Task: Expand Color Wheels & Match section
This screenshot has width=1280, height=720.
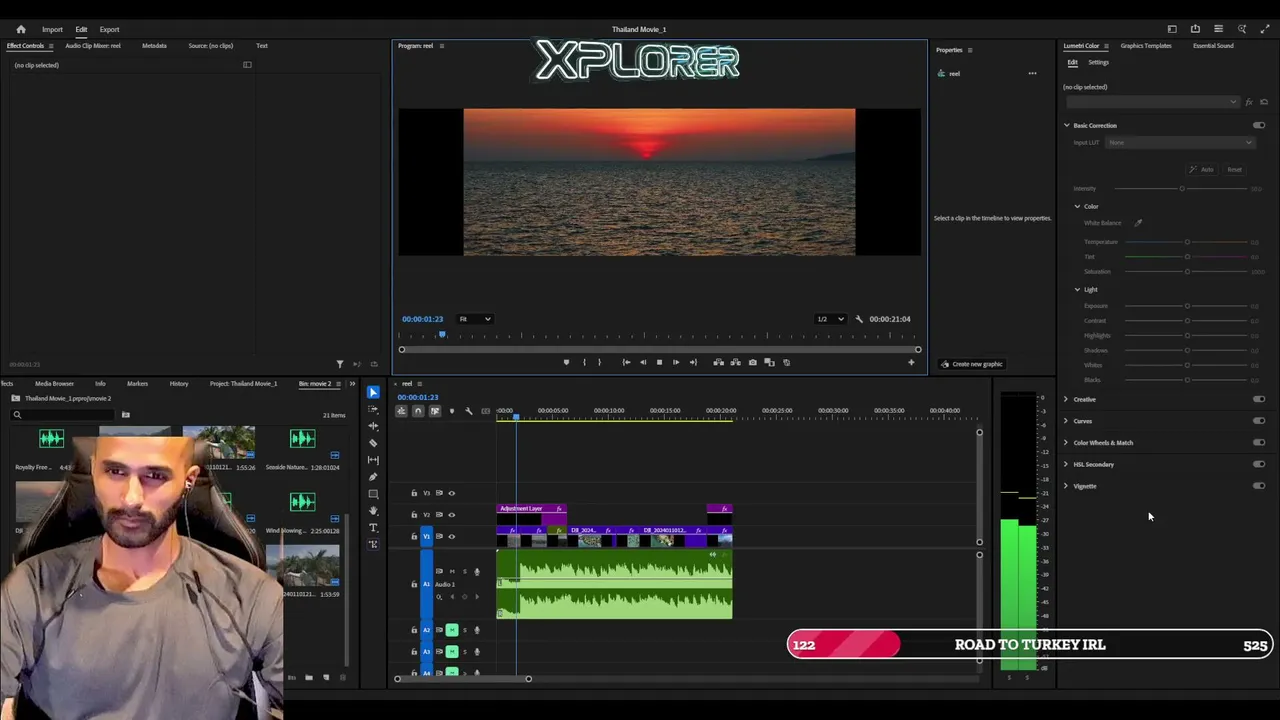Action: (1066, 442)
